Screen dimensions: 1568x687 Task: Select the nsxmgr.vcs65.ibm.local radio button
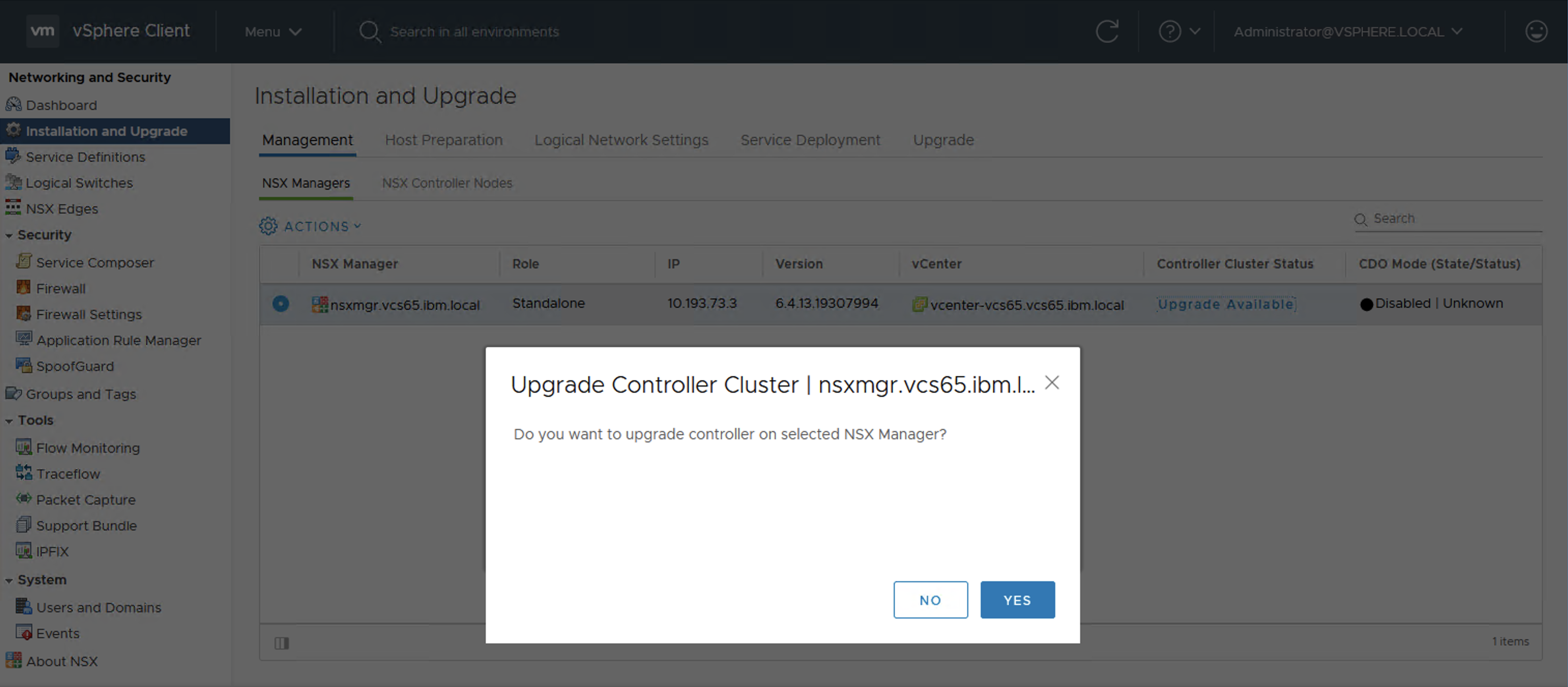coord(281,303)
